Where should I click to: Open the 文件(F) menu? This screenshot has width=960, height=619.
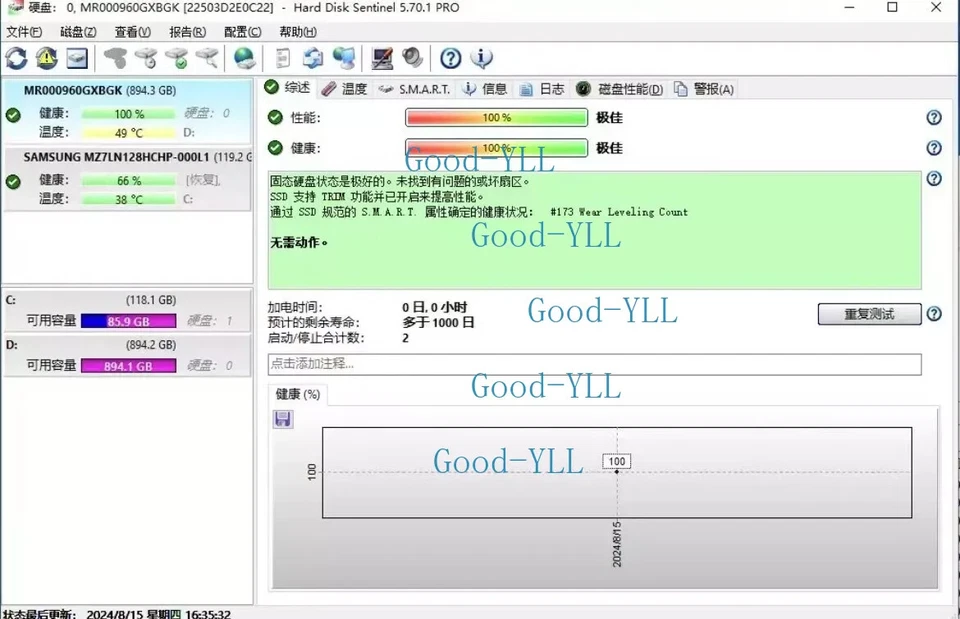click(24, 32)
